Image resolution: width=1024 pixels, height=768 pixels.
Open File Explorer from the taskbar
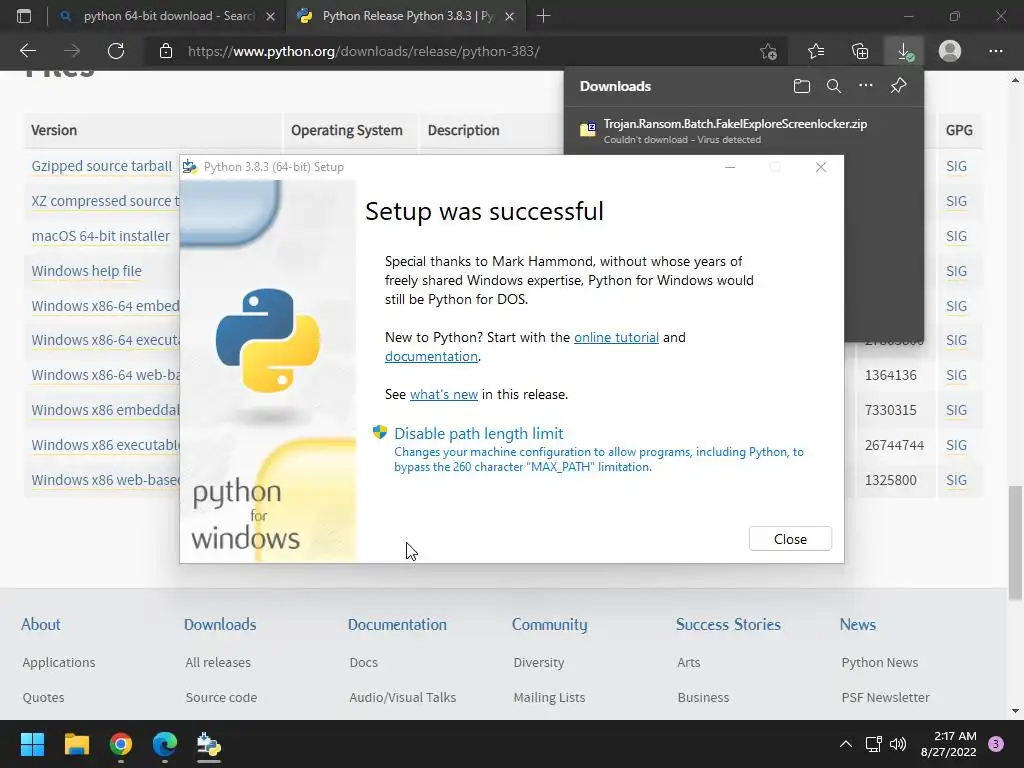76,744
